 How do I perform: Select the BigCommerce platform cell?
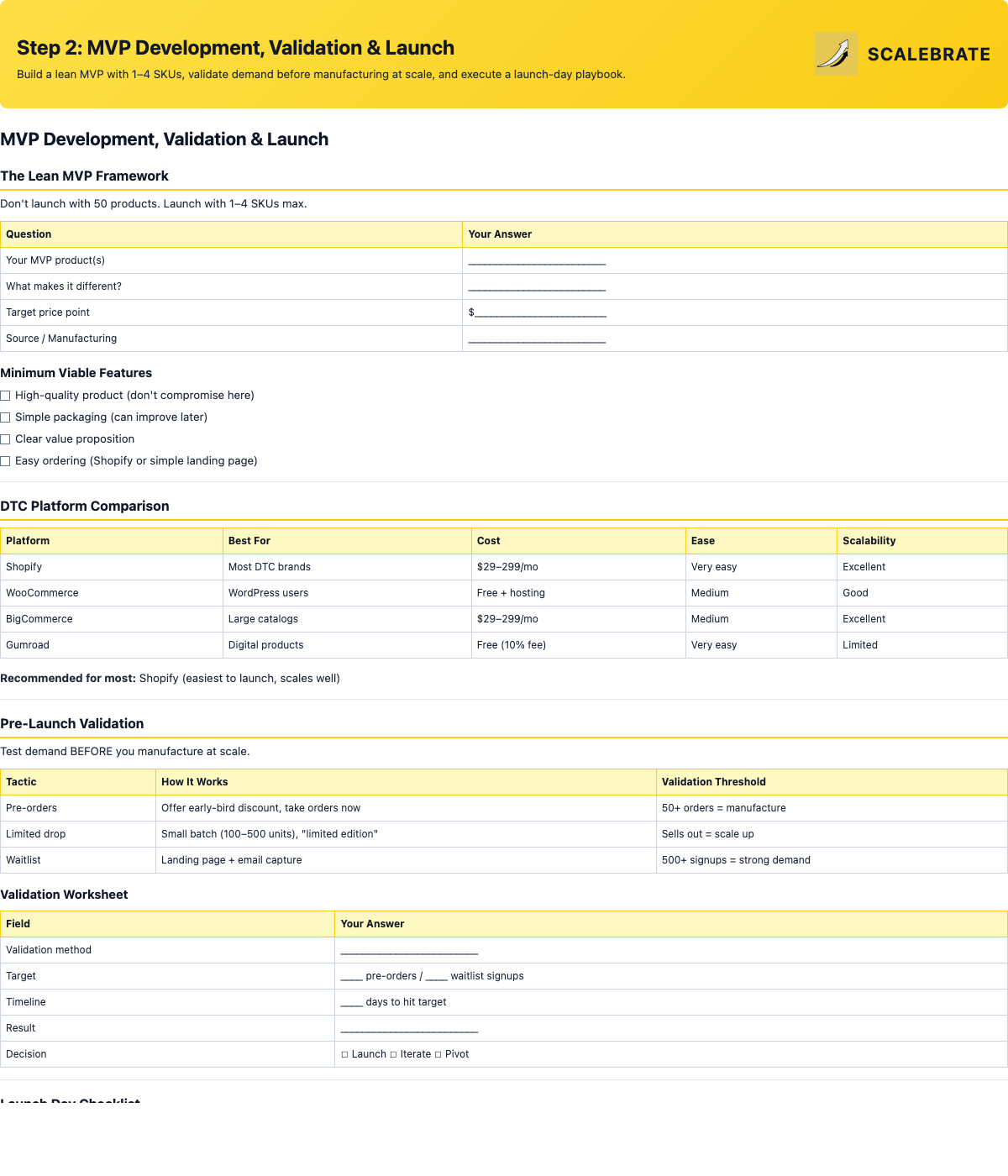112,619
